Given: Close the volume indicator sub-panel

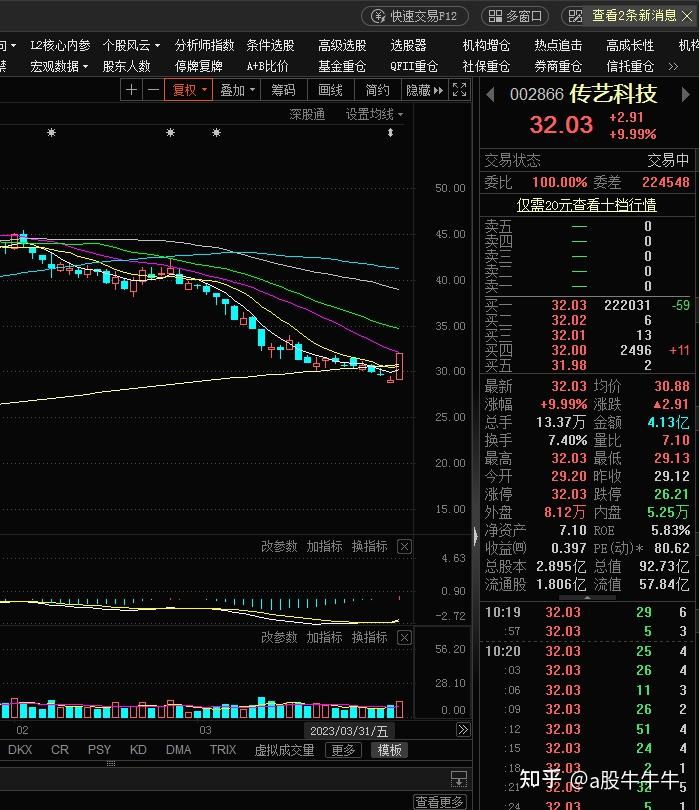Looking at the screenshot, I should pyautogui.click(x=404, y=637).
